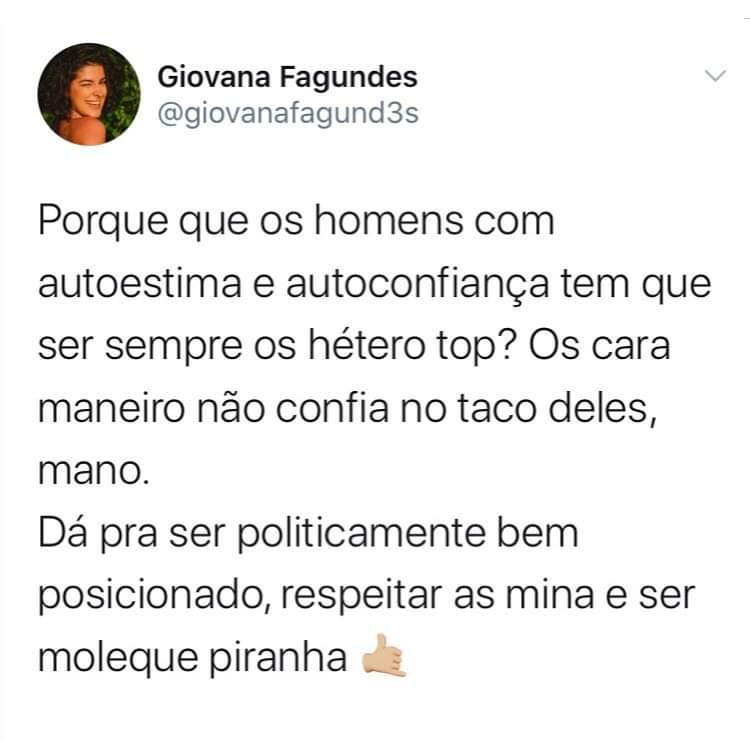The height and width of the screenshot is (750, 750).
Task: Click the word 'deles,' in the tweet
Action: point(602,409)
